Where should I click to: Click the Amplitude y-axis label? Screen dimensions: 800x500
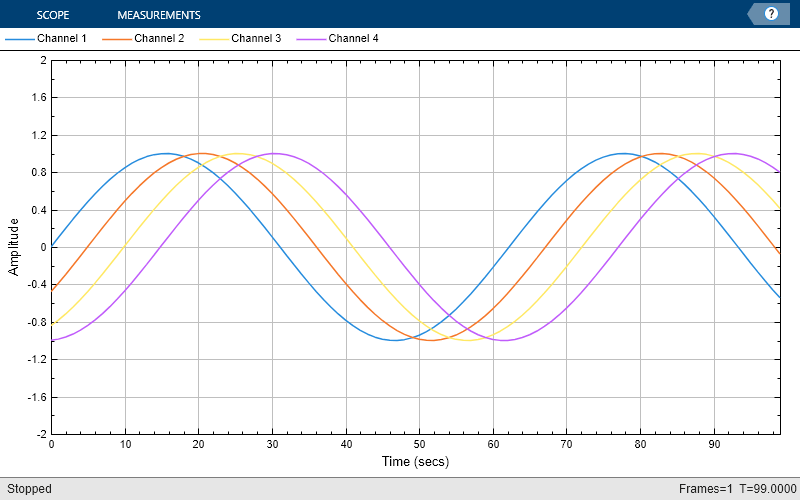(x=13, y=247)
